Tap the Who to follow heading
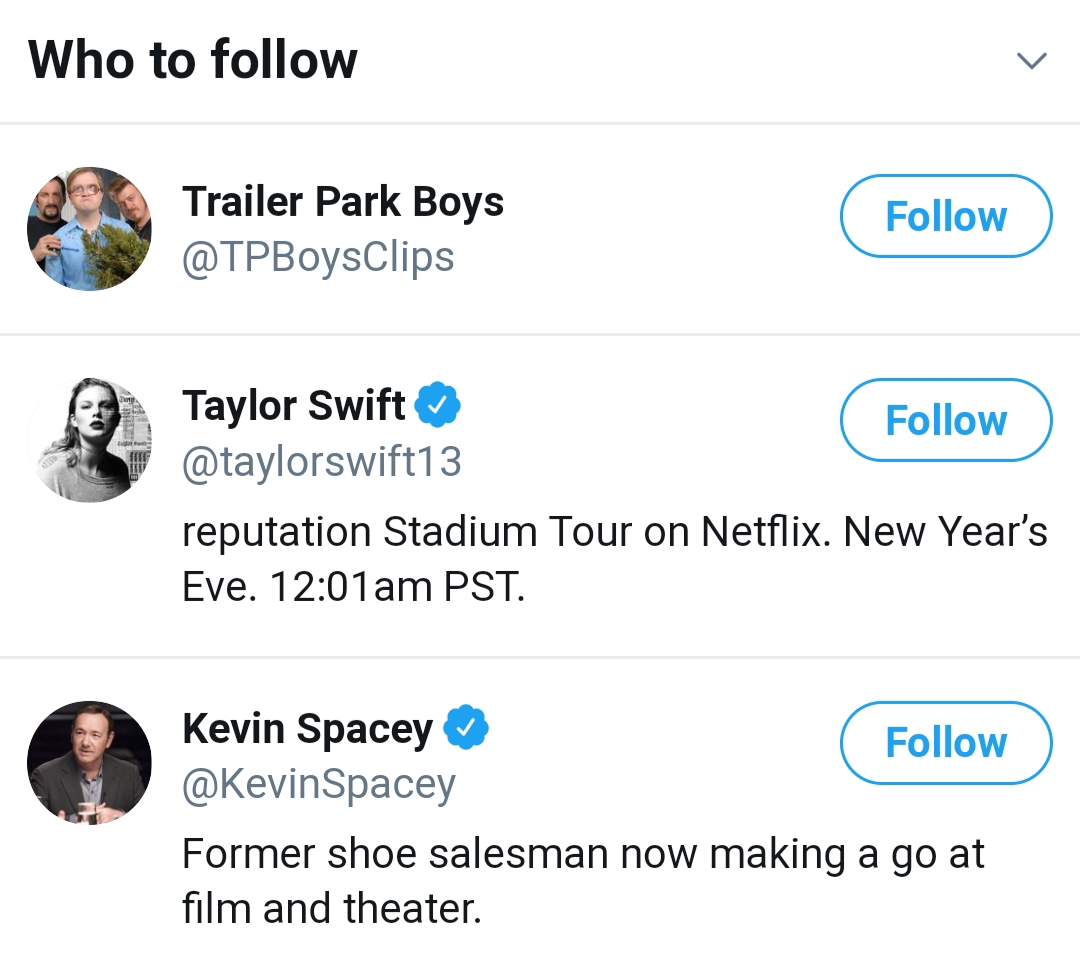The width and height of the screenshot is (1080, 973). pos(193,60)
